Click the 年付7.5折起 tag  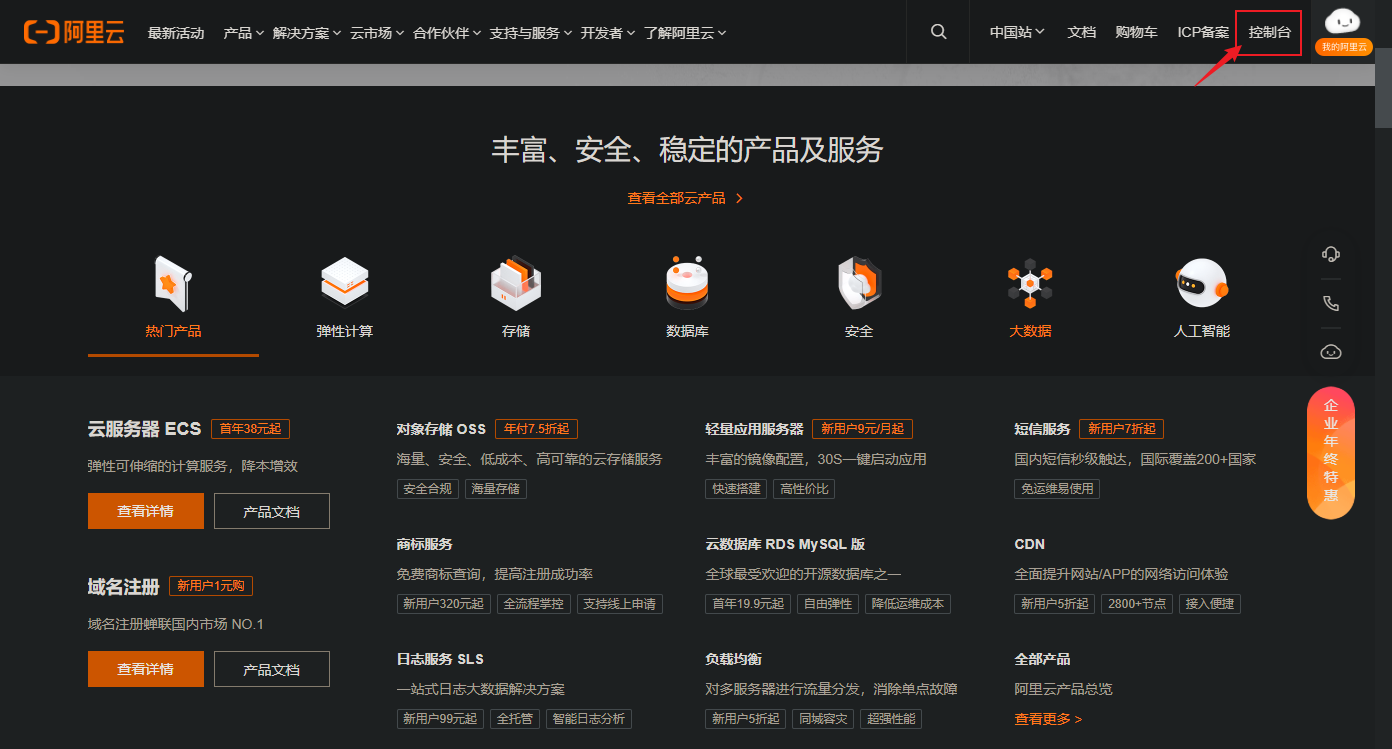(536, 429)
